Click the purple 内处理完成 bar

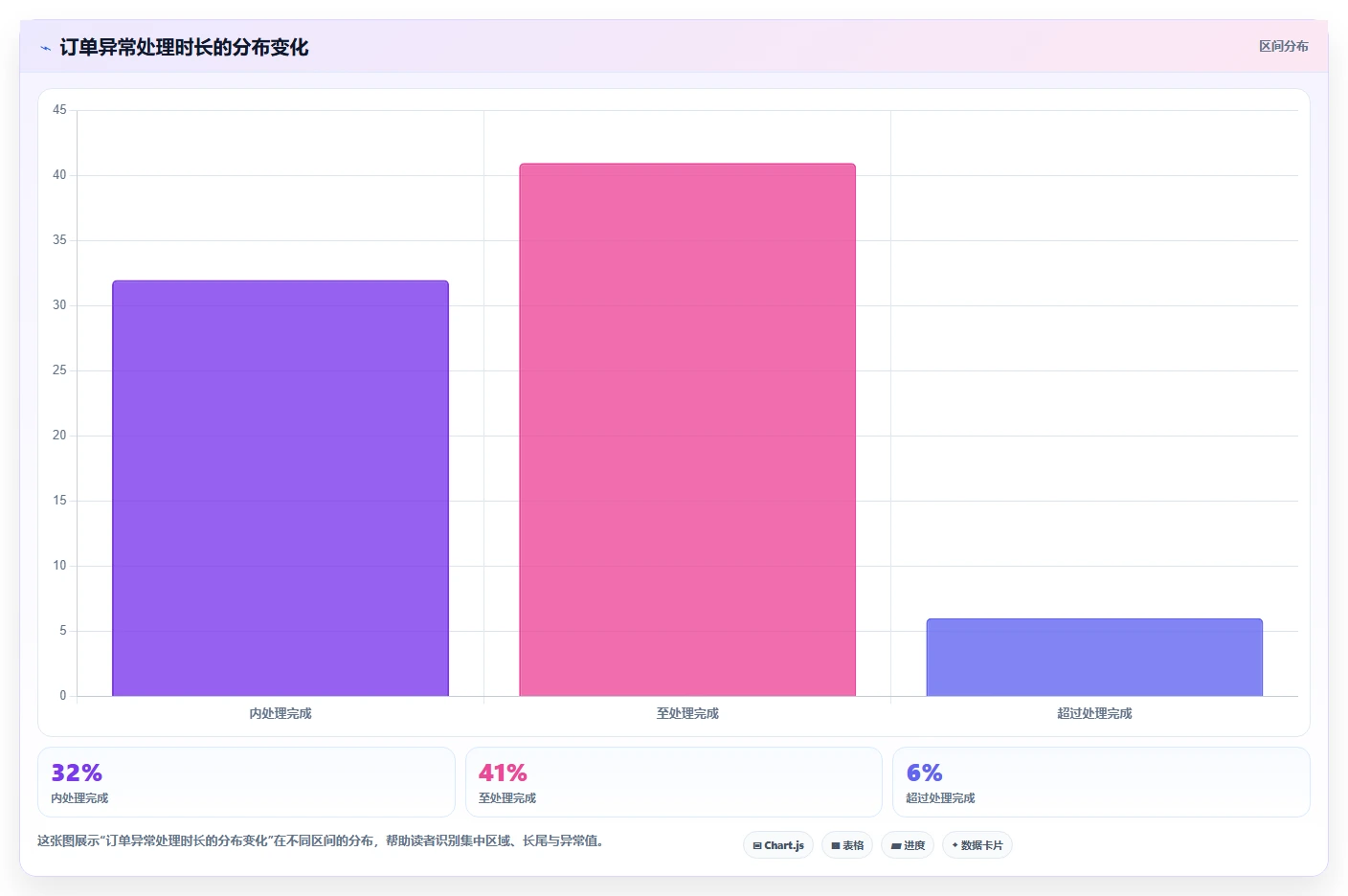(x=281, y=488)
